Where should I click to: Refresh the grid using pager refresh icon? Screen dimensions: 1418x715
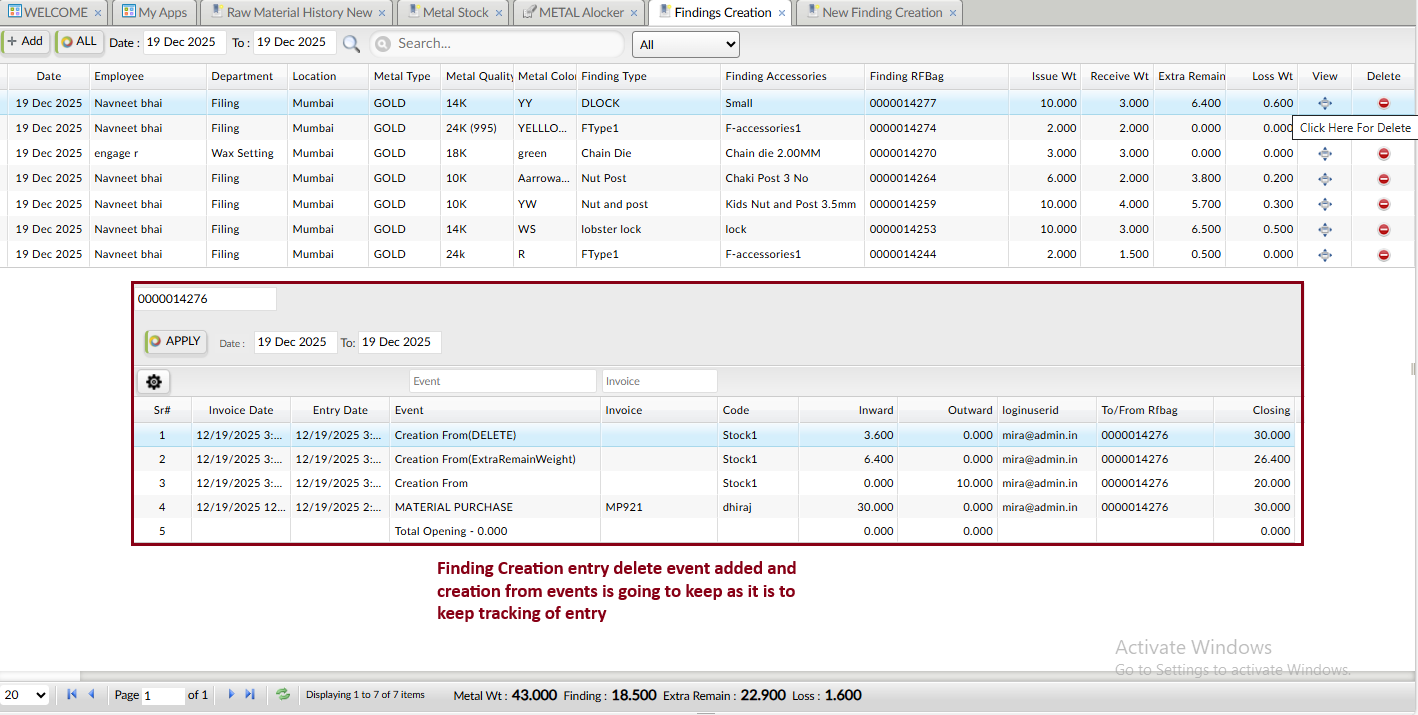point(283,694)
